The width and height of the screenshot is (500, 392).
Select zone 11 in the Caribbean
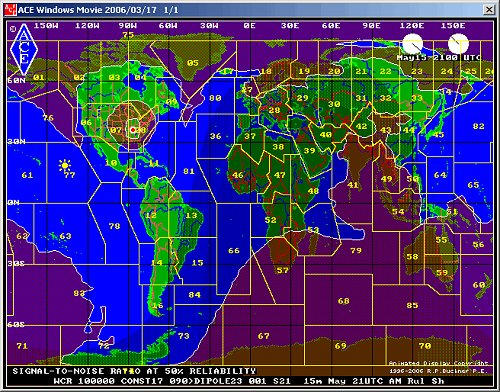pyautogui.click(x=154, y=163)
